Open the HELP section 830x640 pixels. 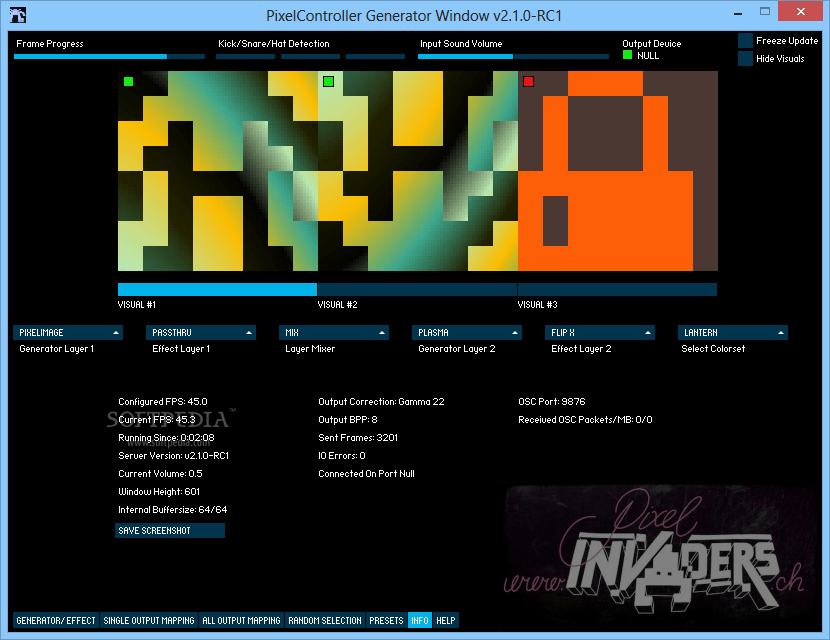click(x=444, y=620)
